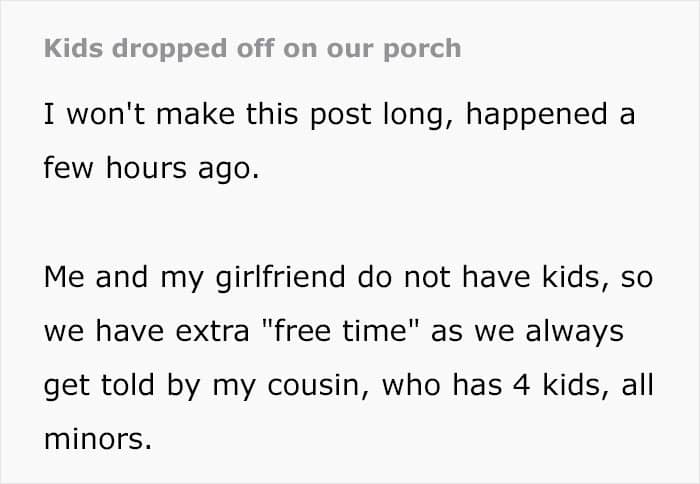Click the word 'cousin' in the post

(x=318, y=385)
